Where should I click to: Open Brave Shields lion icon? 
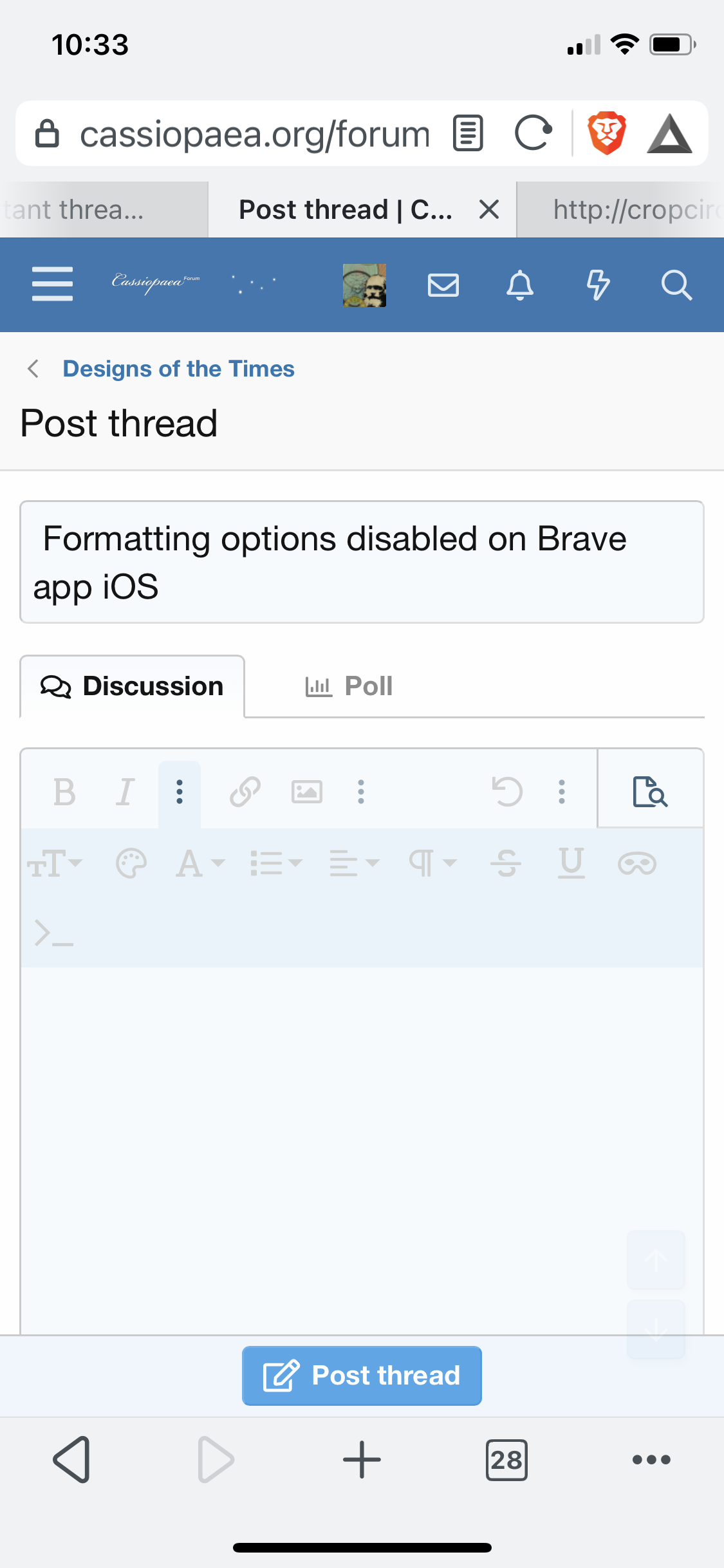(606, 133)
